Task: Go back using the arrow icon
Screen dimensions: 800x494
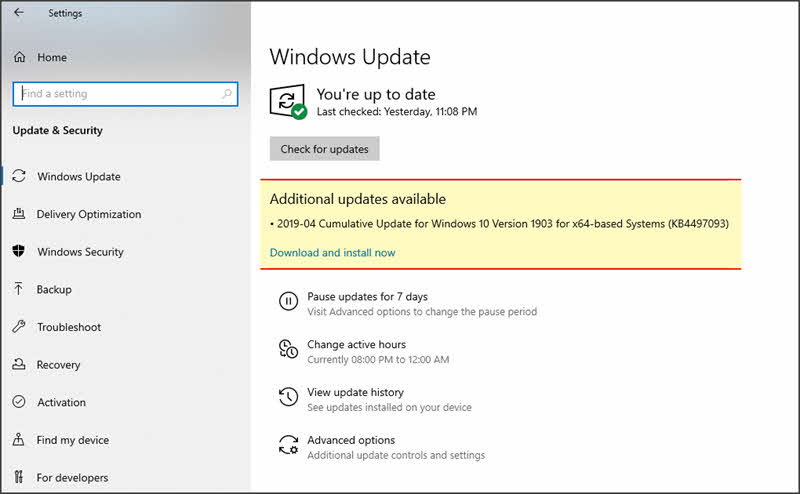Action: [x=19, y=12]
